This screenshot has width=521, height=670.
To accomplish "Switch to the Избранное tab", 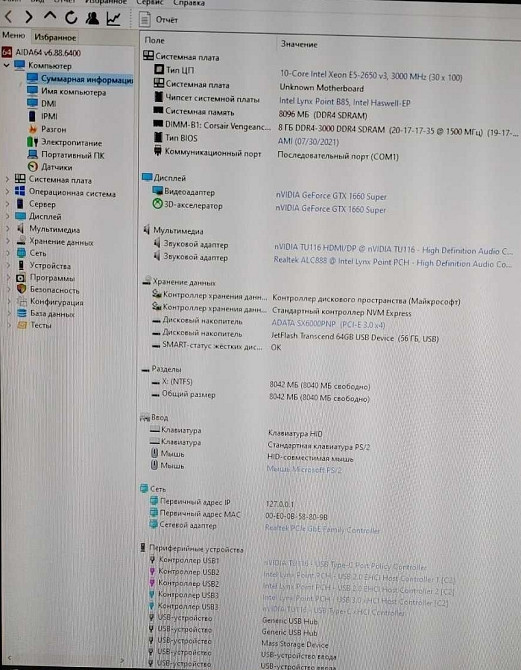I will tap(55, 38).
